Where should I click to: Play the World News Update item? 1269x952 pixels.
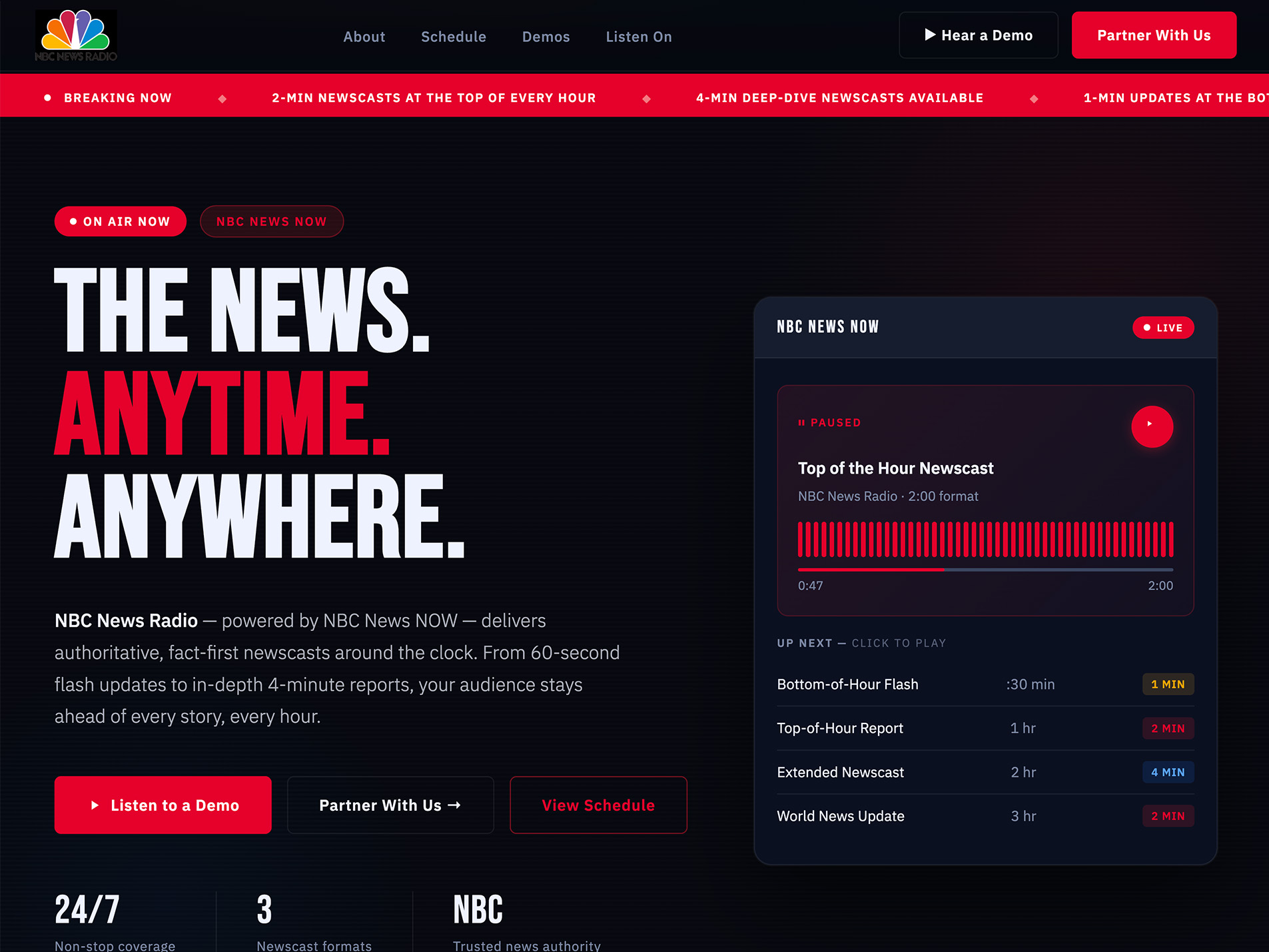pos(985,816)
